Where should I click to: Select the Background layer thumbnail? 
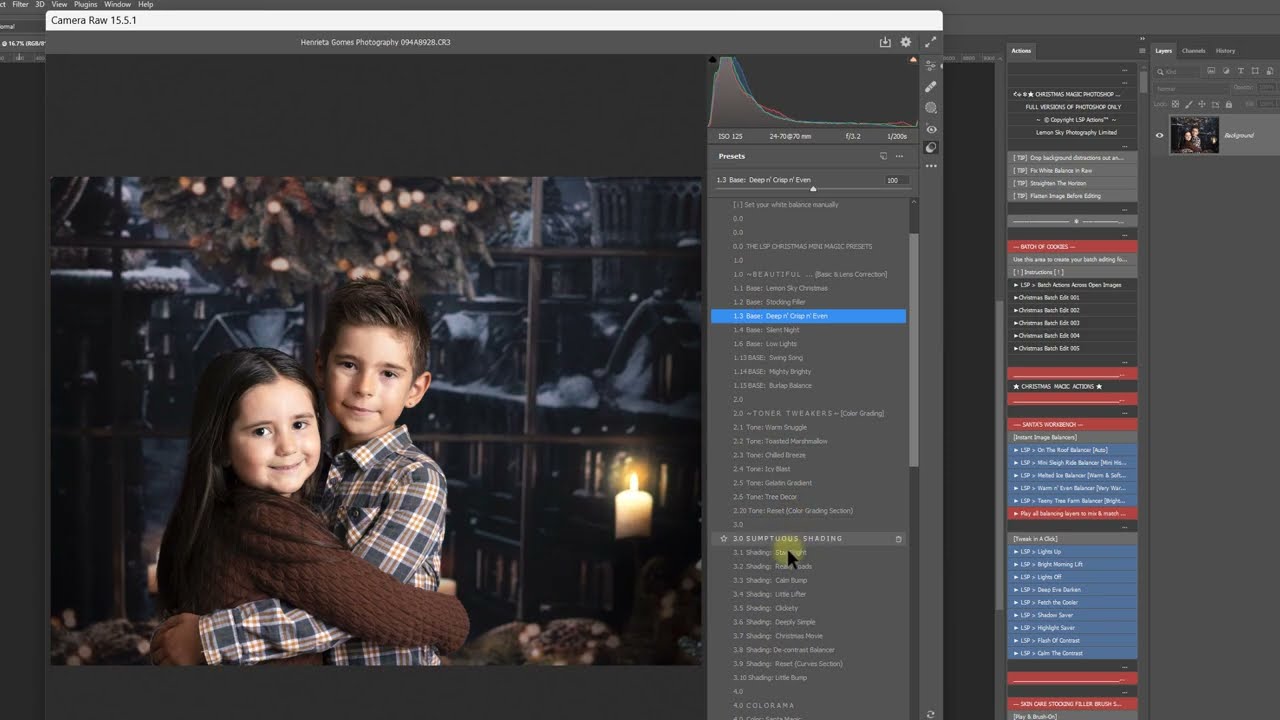click(x=1194, y=135)
